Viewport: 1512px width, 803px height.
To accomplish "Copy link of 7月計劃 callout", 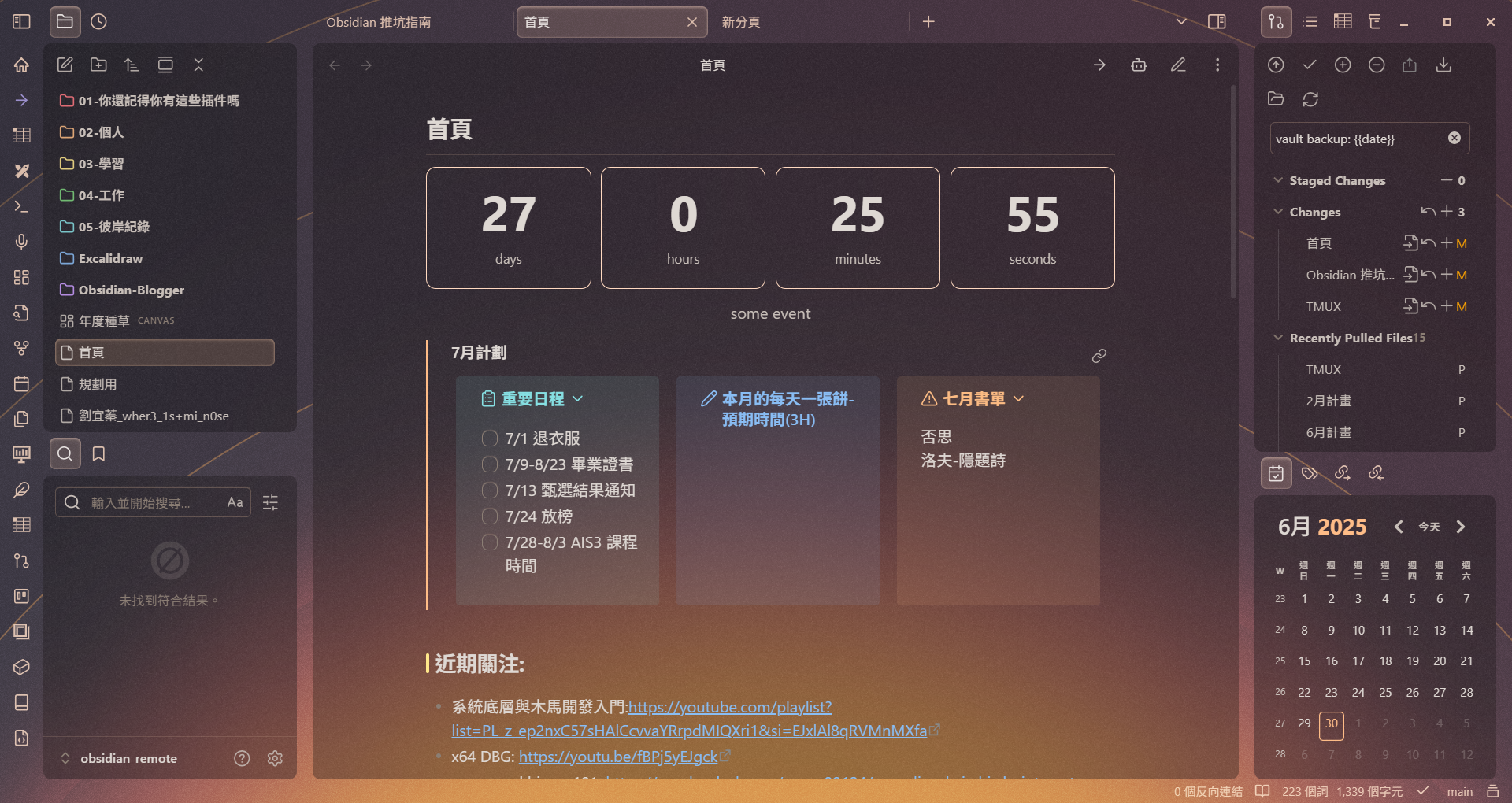I will coord(1099,356).
